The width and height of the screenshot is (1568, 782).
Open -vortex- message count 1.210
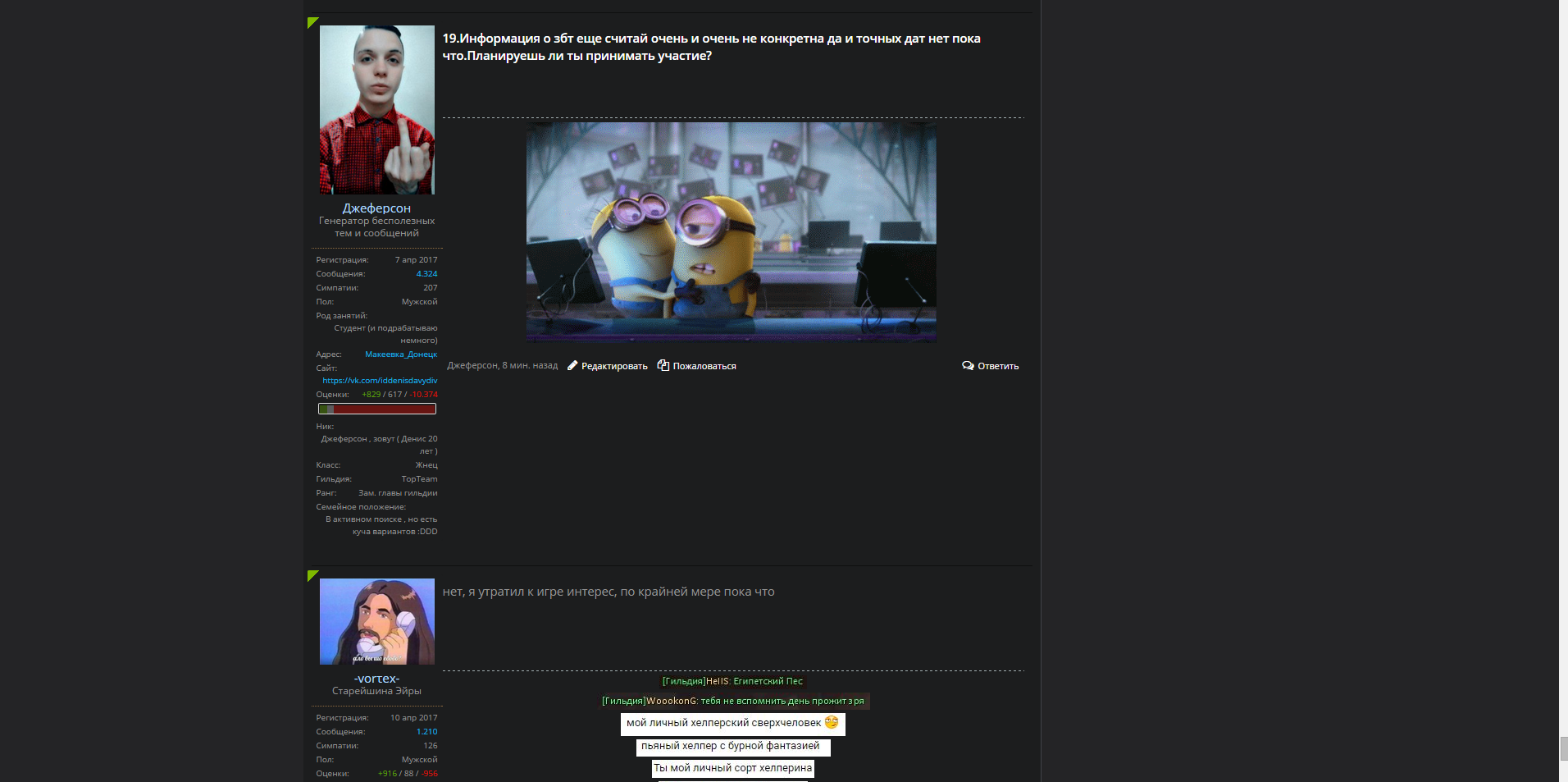(426, 732)
